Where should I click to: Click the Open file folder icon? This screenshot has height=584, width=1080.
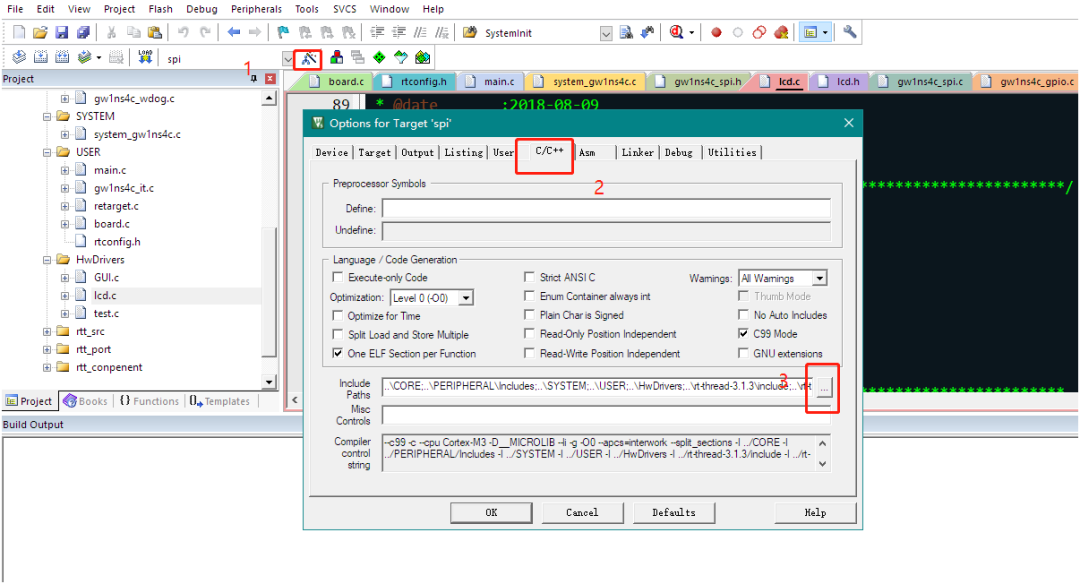(40, 32)
